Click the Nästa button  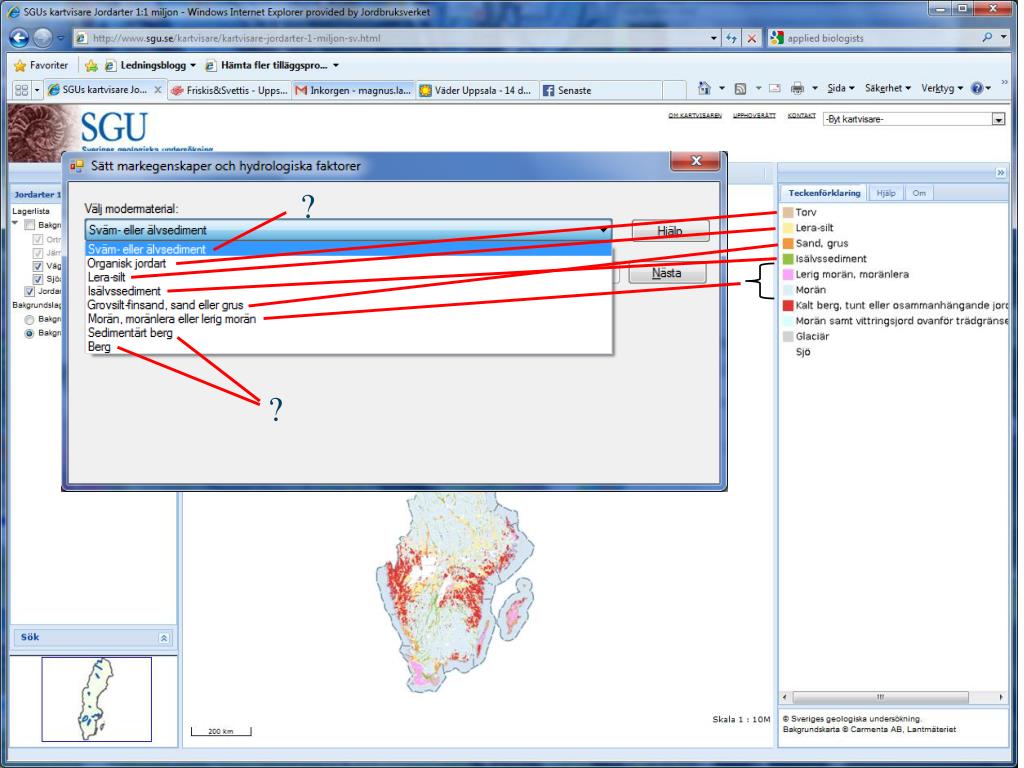point(667,273)
